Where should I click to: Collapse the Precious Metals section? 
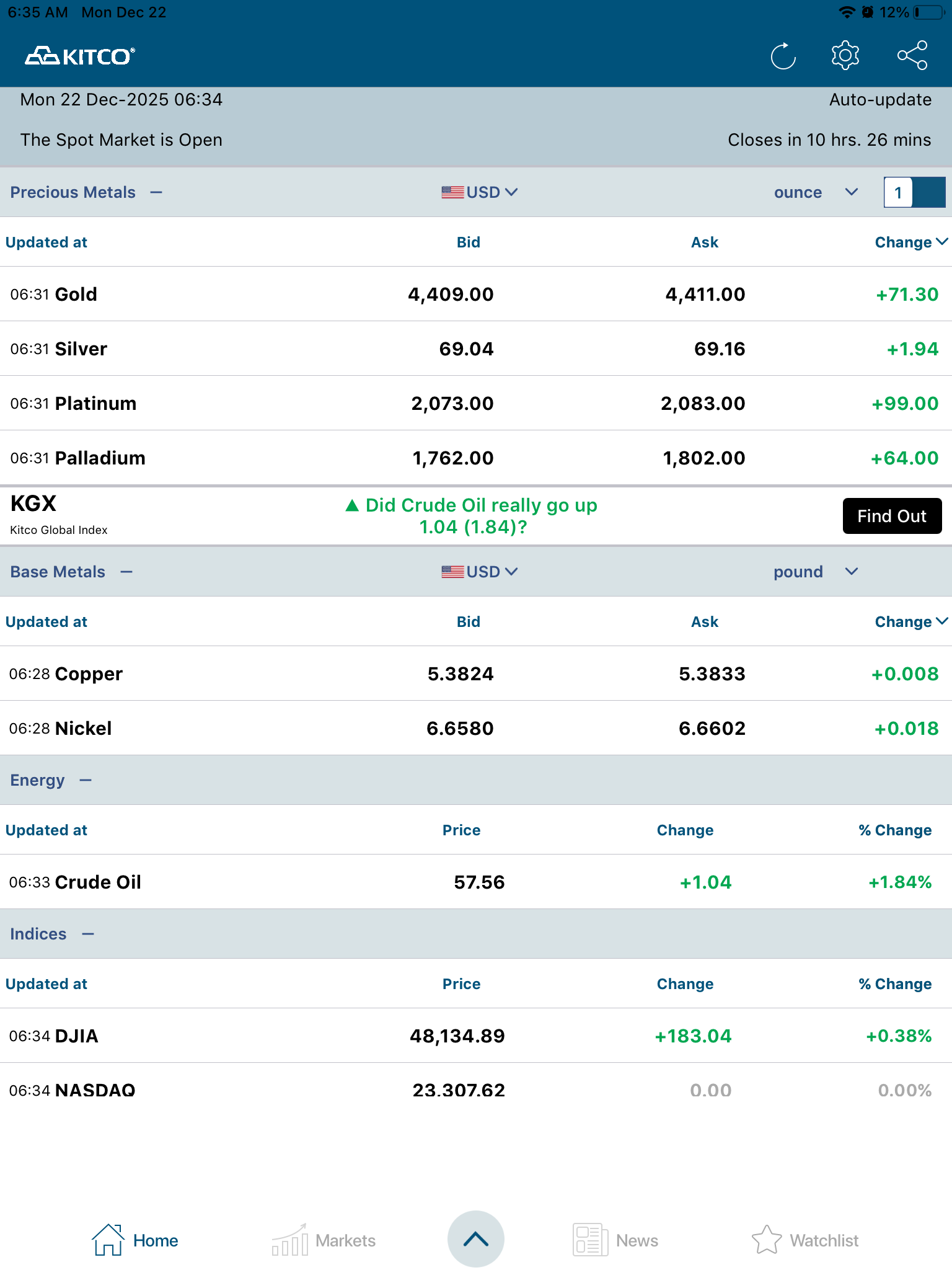pos(156,192)
